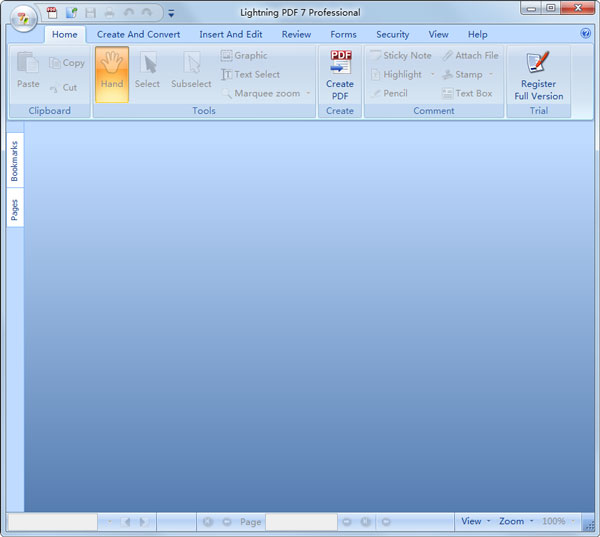
Task: Click the Create PDF icon in quick access toolbar
Action: [52, 13]
